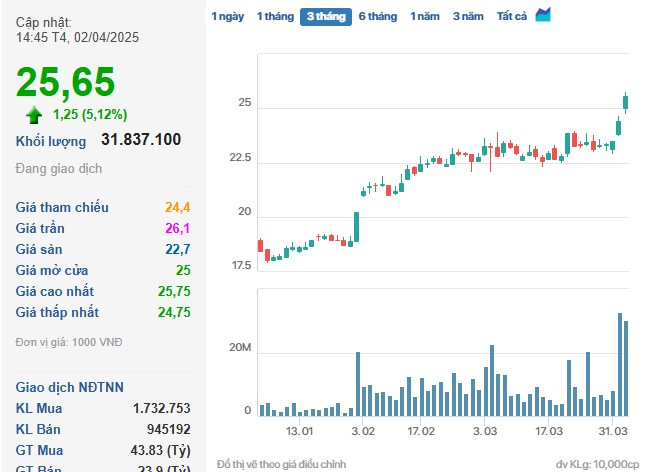Screen dimensions: 659x472
Task: Click the 3.02 date axis label
Action: coord(363,431)
